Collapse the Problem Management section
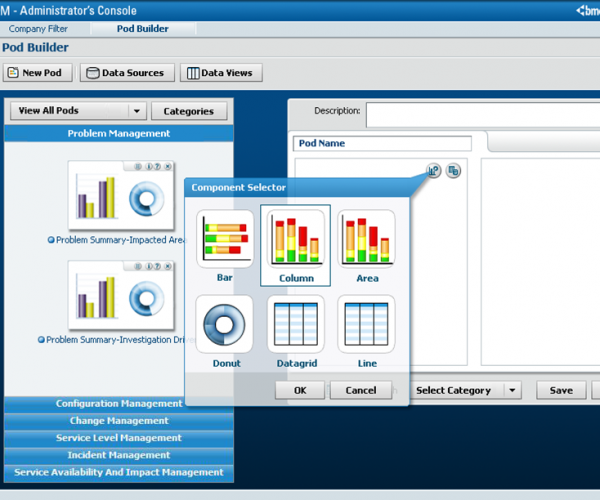 coord(119,133)
